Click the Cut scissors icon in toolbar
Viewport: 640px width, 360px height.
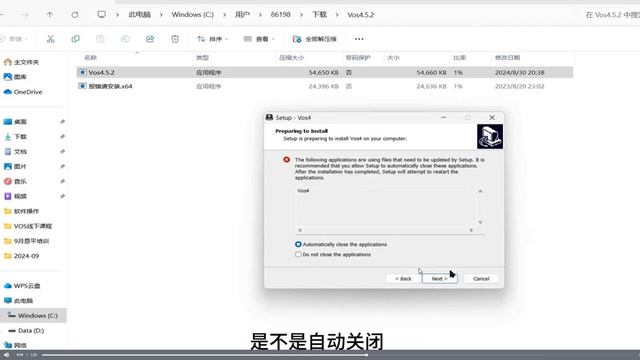pos(50,39)
